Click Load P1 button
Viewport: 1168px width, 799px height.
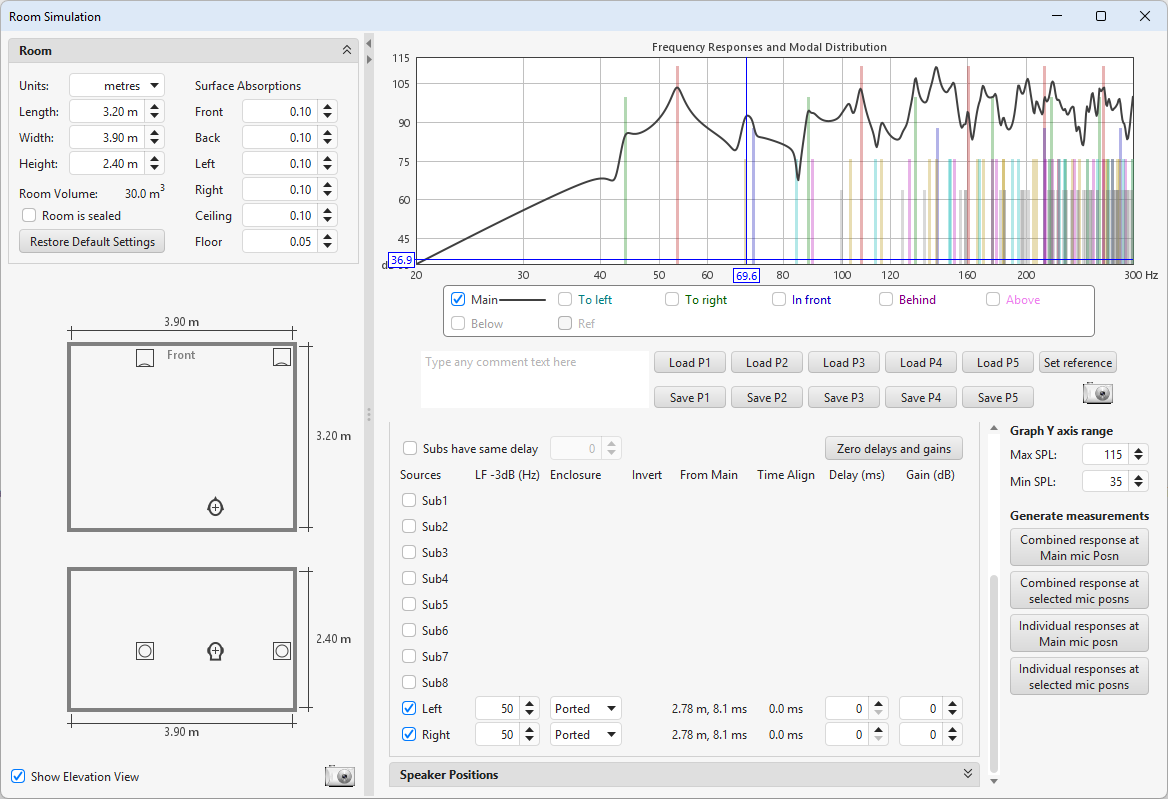[690, 363]
